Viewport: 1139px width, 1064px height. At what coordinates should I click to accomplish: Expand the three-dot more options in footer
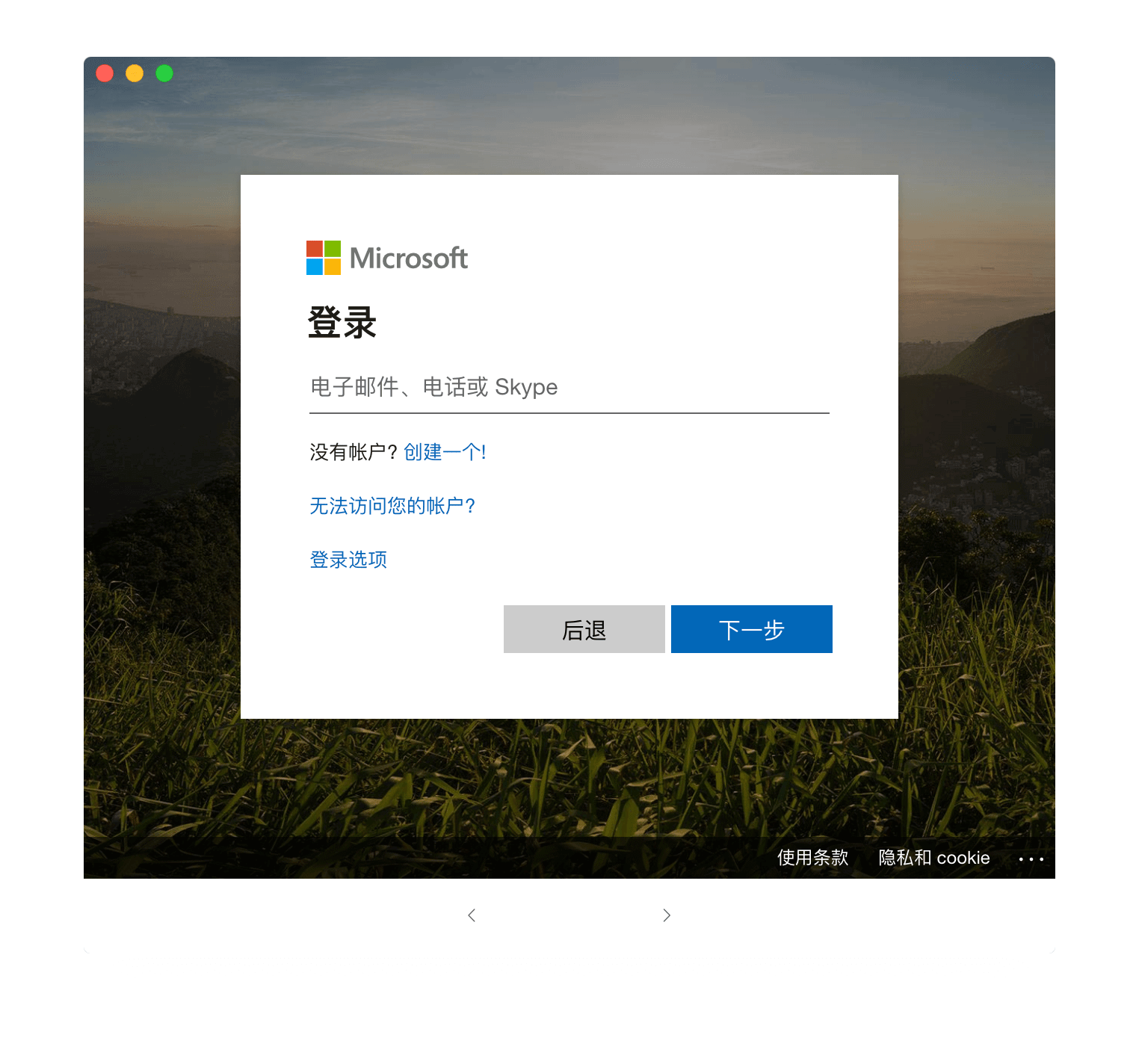coord(1031,859)
